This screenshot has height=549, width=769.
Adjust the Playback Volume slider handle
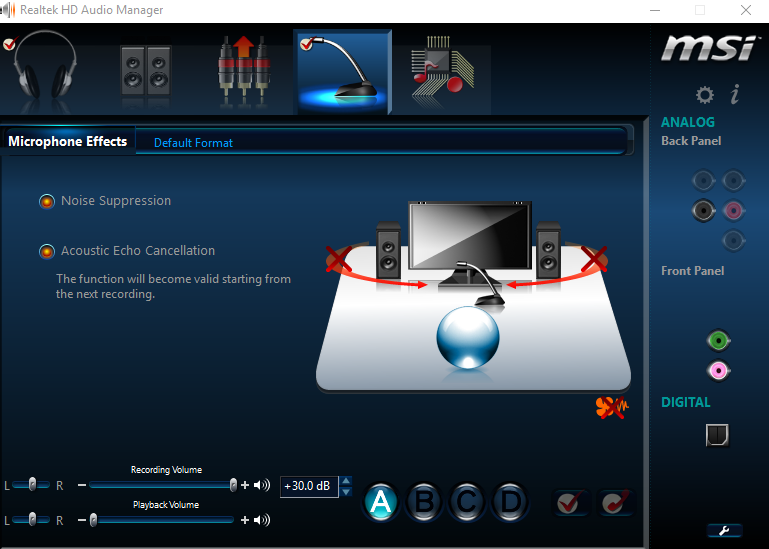[x=93, y=520]
